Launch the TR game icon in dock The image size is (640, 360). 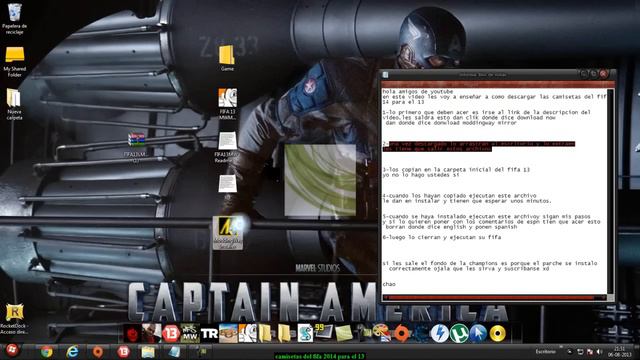(209, 333)
